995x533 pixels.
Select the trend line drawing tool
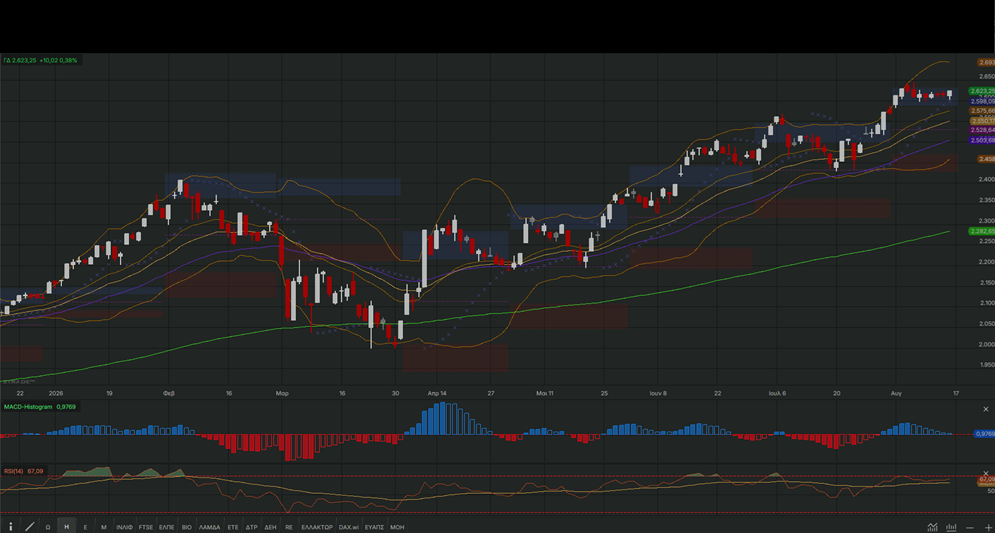tap(29, 527)
